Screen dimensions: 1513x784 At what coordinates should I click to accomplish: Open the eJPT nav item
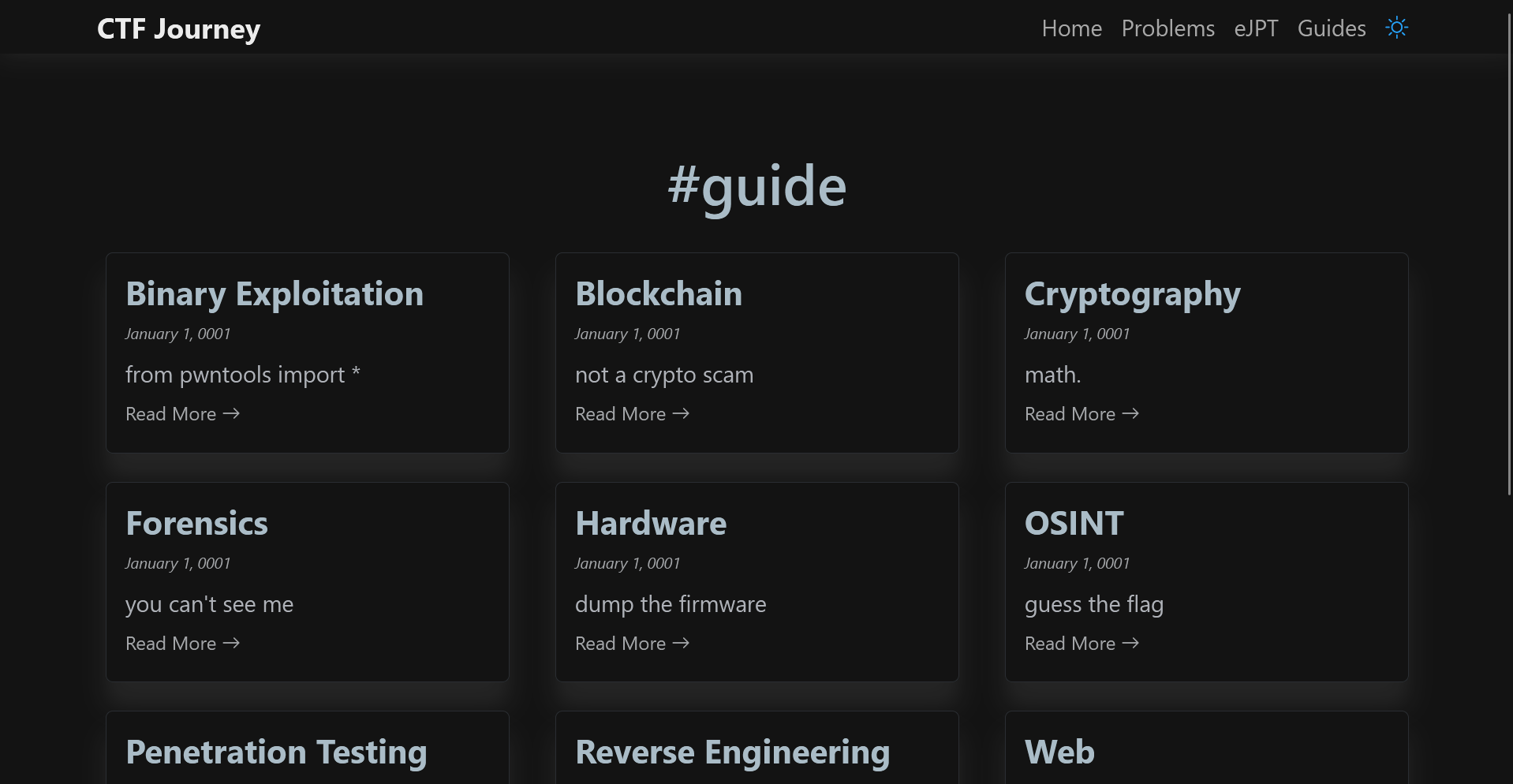(x=1256, y=28)
